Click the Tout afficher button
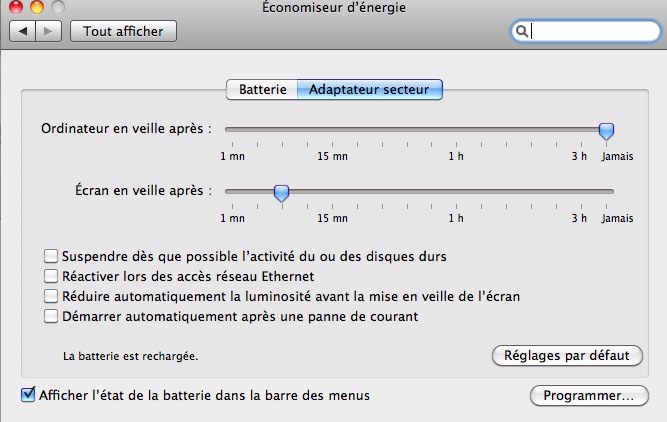This screenshot has width=667, height=422. click(123, 31)
